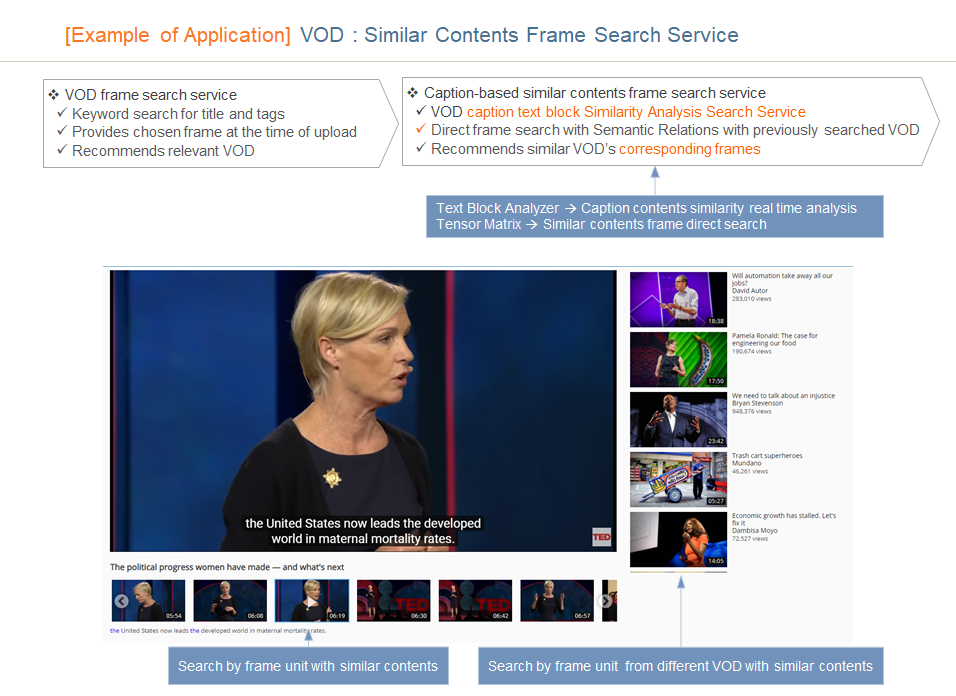Image resolution: width=956 pixels, height=696 pixels.
Task: Click the main video player of the speaker
Action: coord(363,411)
